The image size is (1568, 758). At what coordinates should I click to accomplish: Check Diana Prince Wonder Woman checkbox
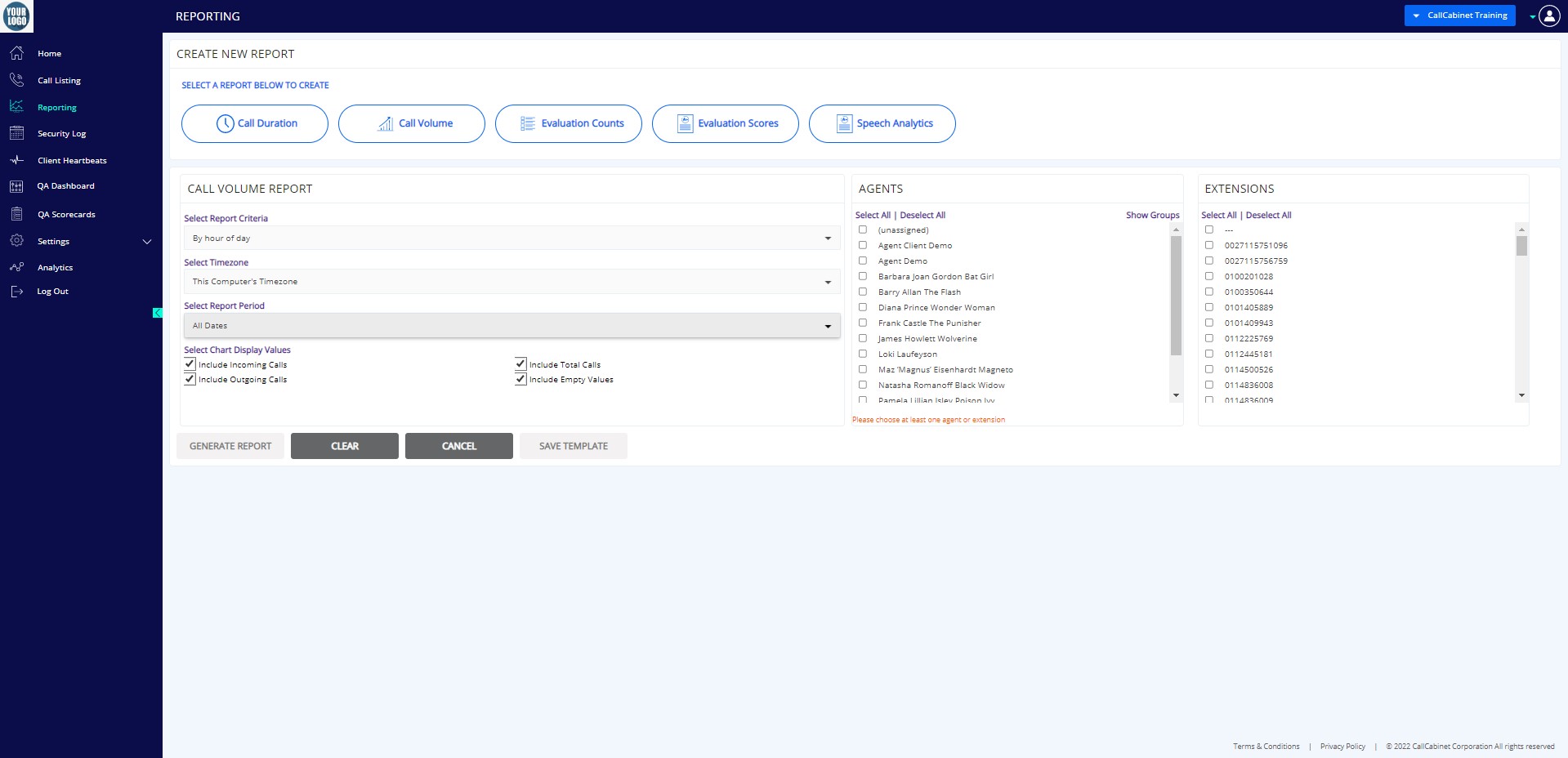click(863, 307)
